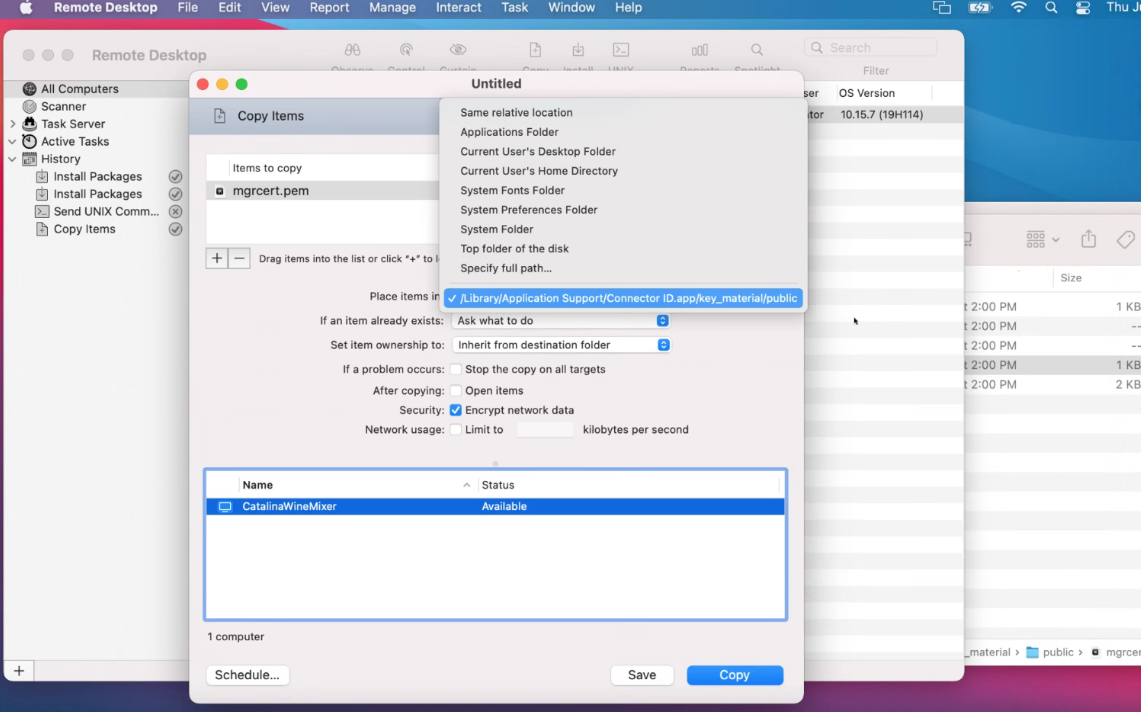Open macOS Spotlight search in menu bar
The height and width of the screenshot is (712, 1141).
(1051, 8)
